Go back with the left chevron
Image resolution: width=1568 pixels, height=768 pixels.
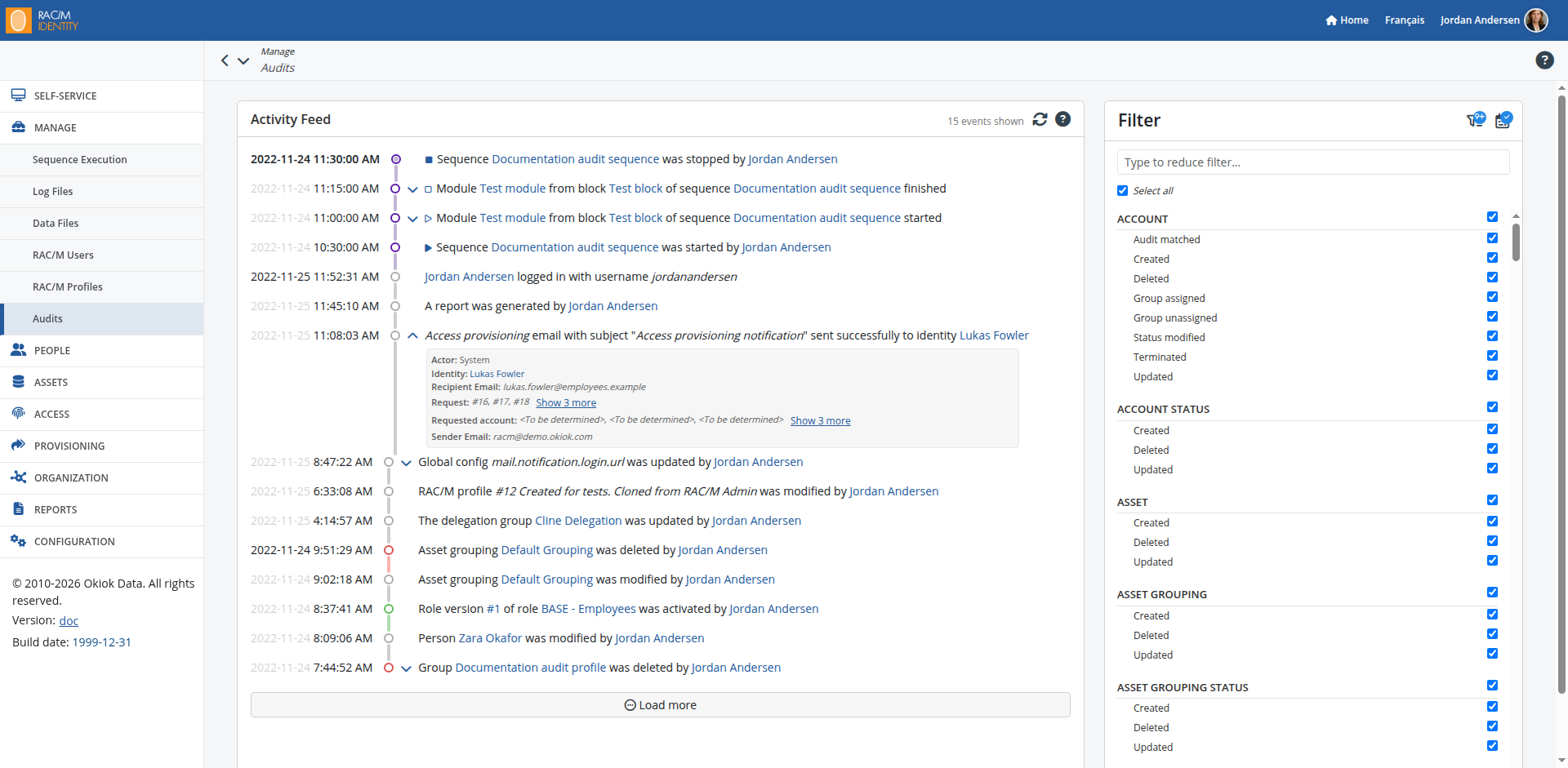(x=225, y=60)
